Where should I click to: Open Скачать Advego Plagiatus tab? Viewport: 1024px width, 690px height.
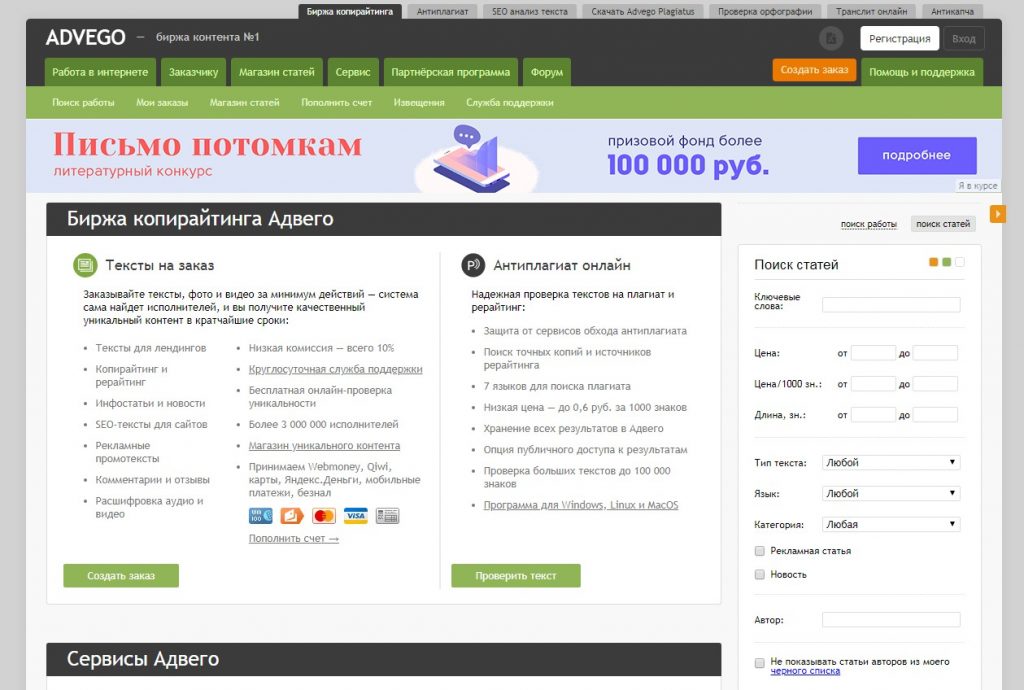(x=643, y=11)
